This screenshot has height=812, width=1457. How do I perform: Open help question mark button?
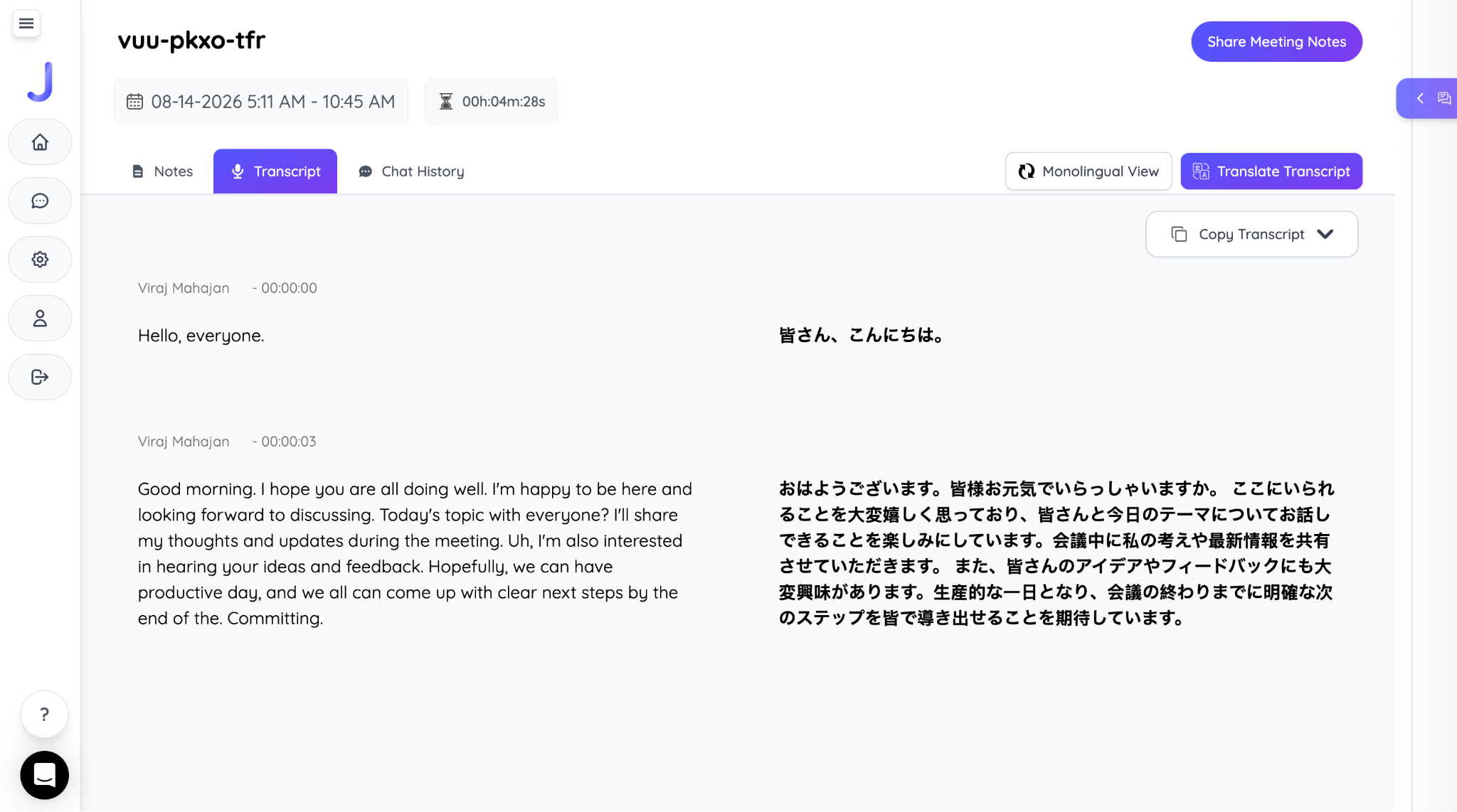[44, 714]
